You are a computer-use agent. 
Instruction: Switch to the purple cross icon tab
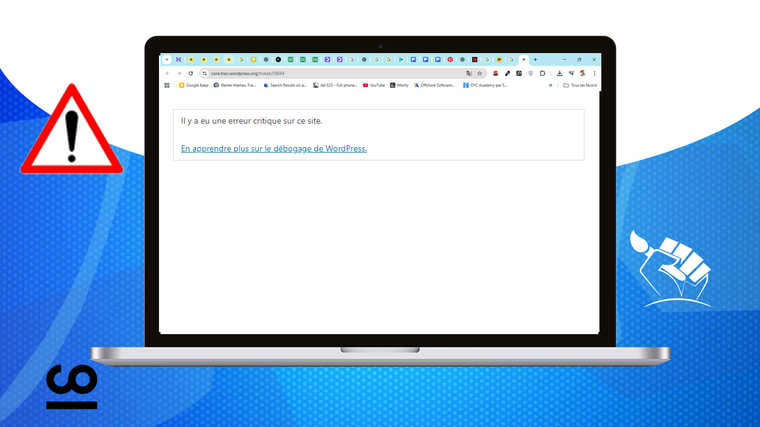(x=179, y=60)
